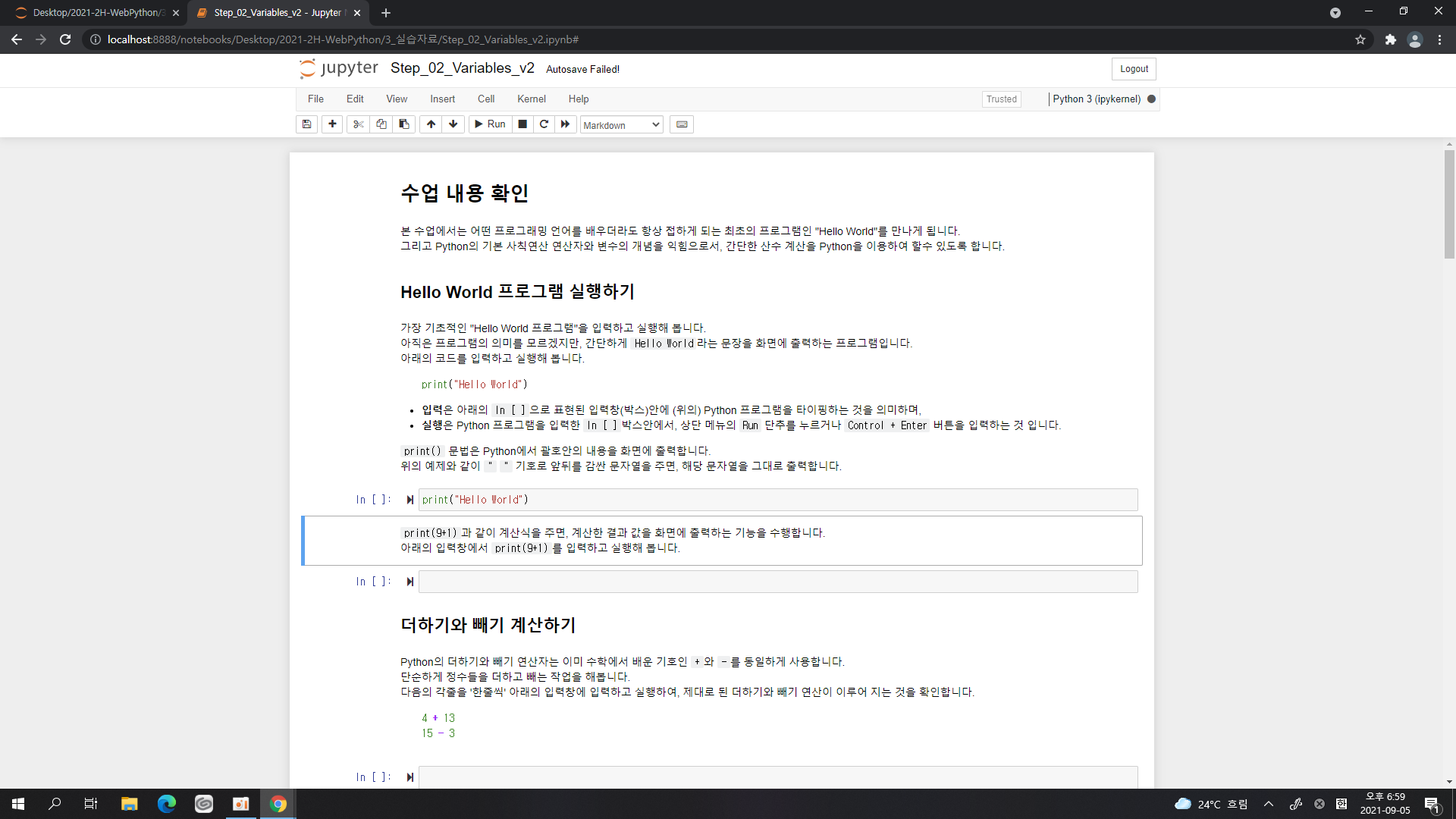Viewport: 1456px width, 819px height.
Task: Run the second empty cell via its run icon
Action: [409, 582]
